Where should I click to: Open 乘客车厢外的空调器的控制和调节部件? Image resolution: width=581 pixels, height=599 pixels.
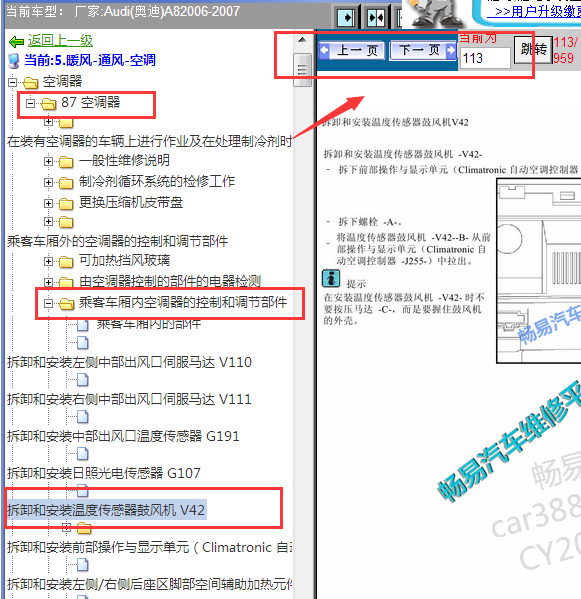pos(117,241)
